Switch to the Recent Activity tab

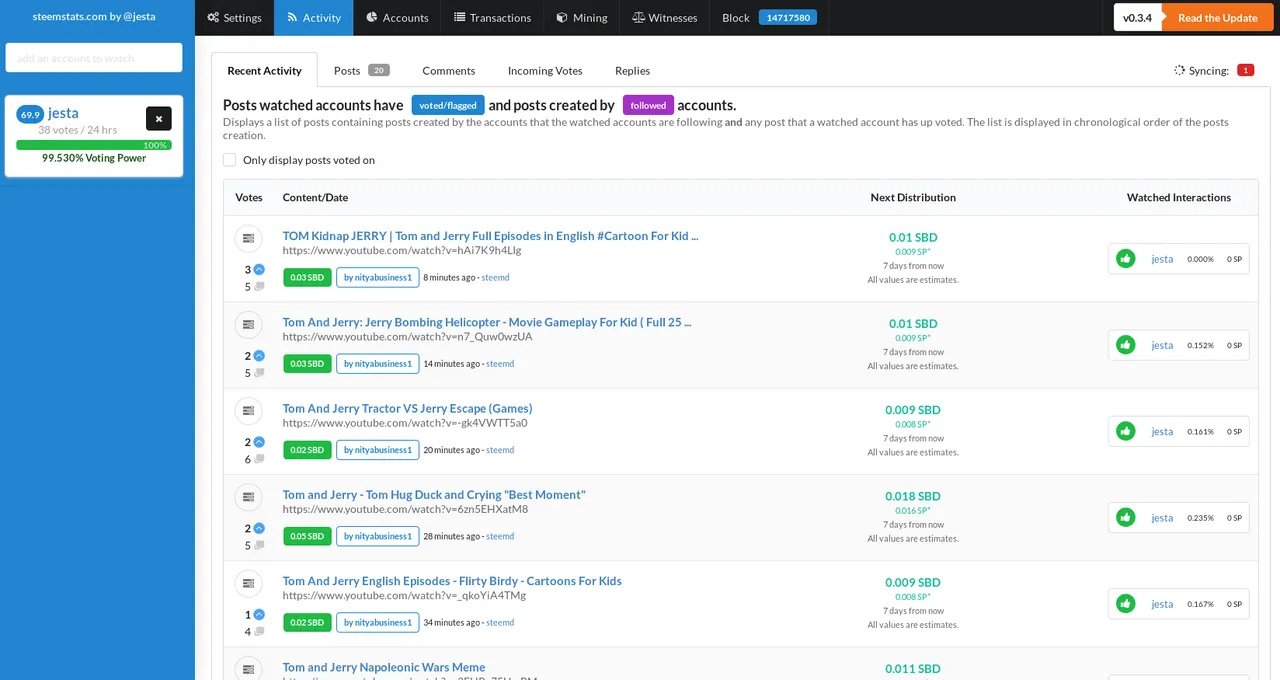264,70
